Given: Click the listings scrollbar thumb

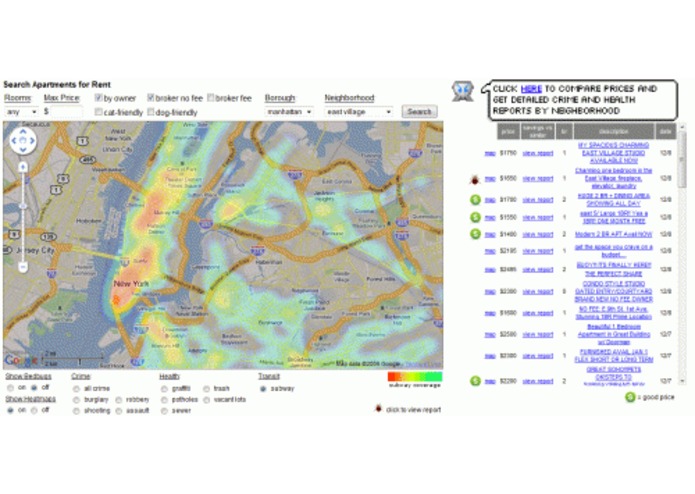Looking at the screenshot, I should click(x=682, y=157).
